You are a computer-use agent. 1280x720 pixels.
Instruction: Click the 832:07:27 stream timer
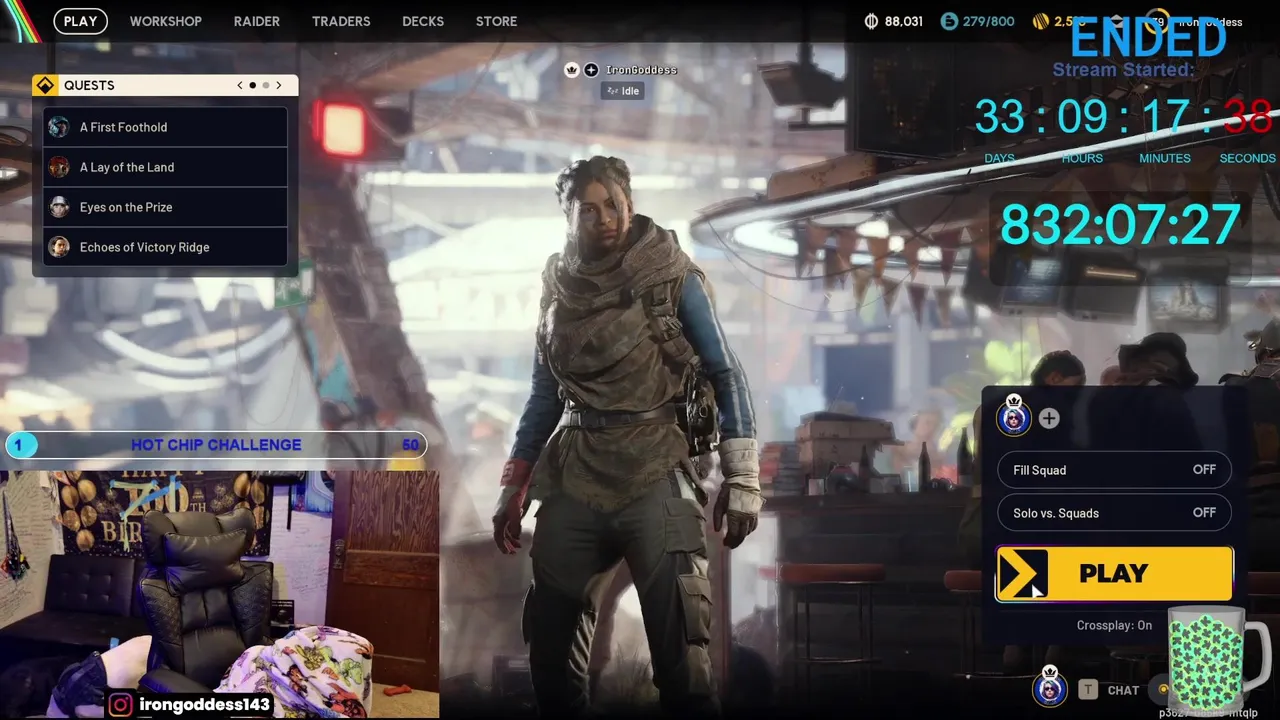pyautogui.click(x=1120, y=224)
